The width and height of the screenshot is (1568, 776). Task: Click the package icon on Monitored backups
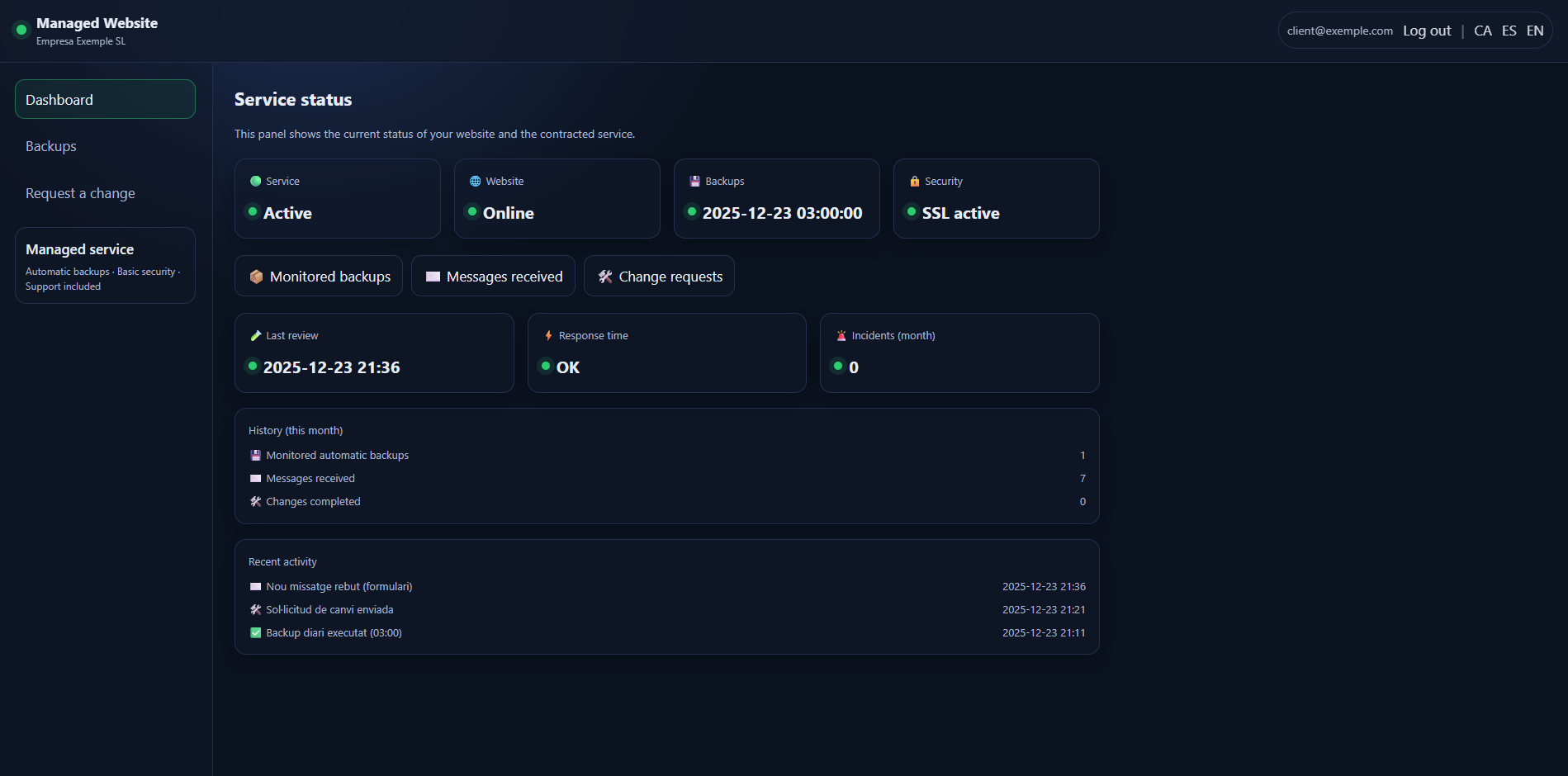click(256, 277)
